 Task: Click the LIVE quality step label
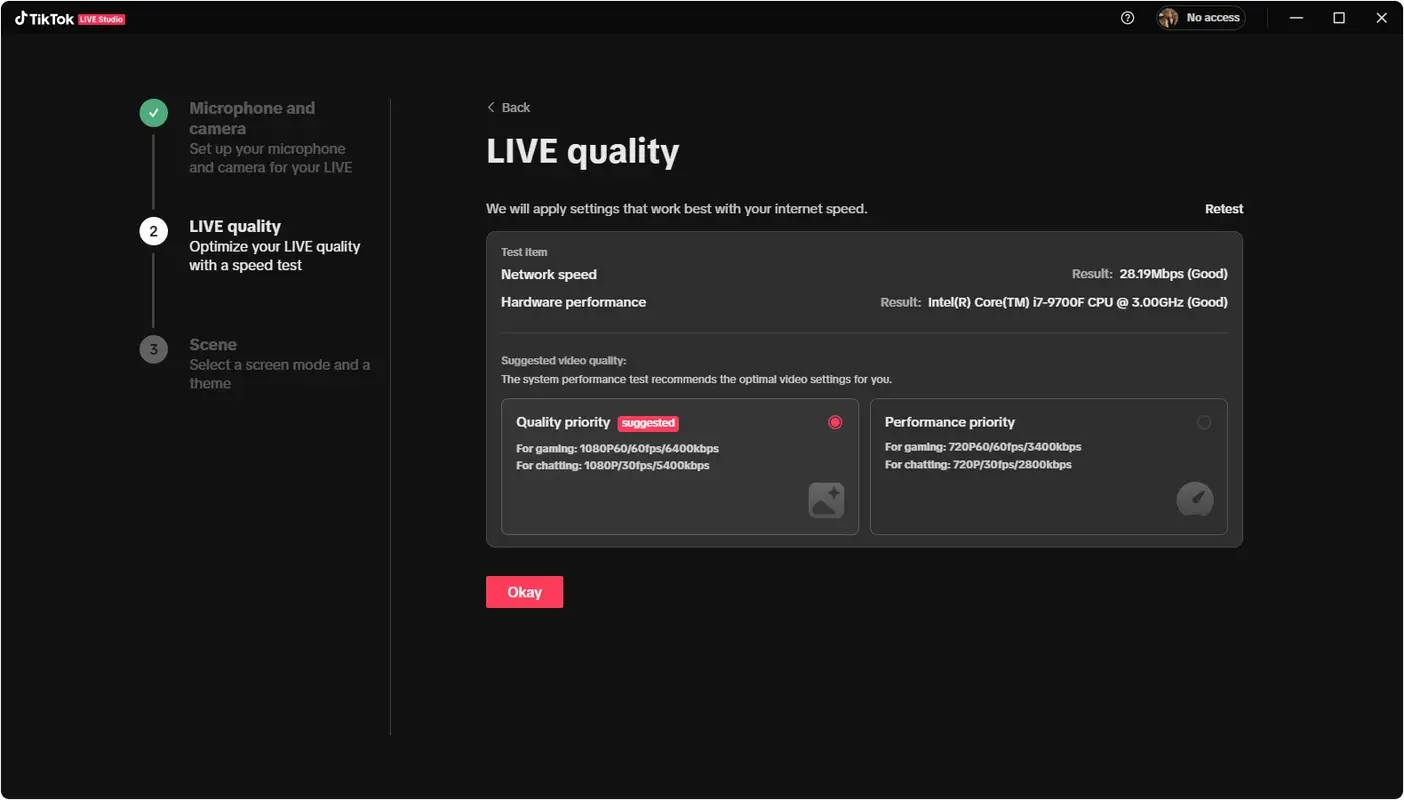pyautogui.click(x=234, y=226)
